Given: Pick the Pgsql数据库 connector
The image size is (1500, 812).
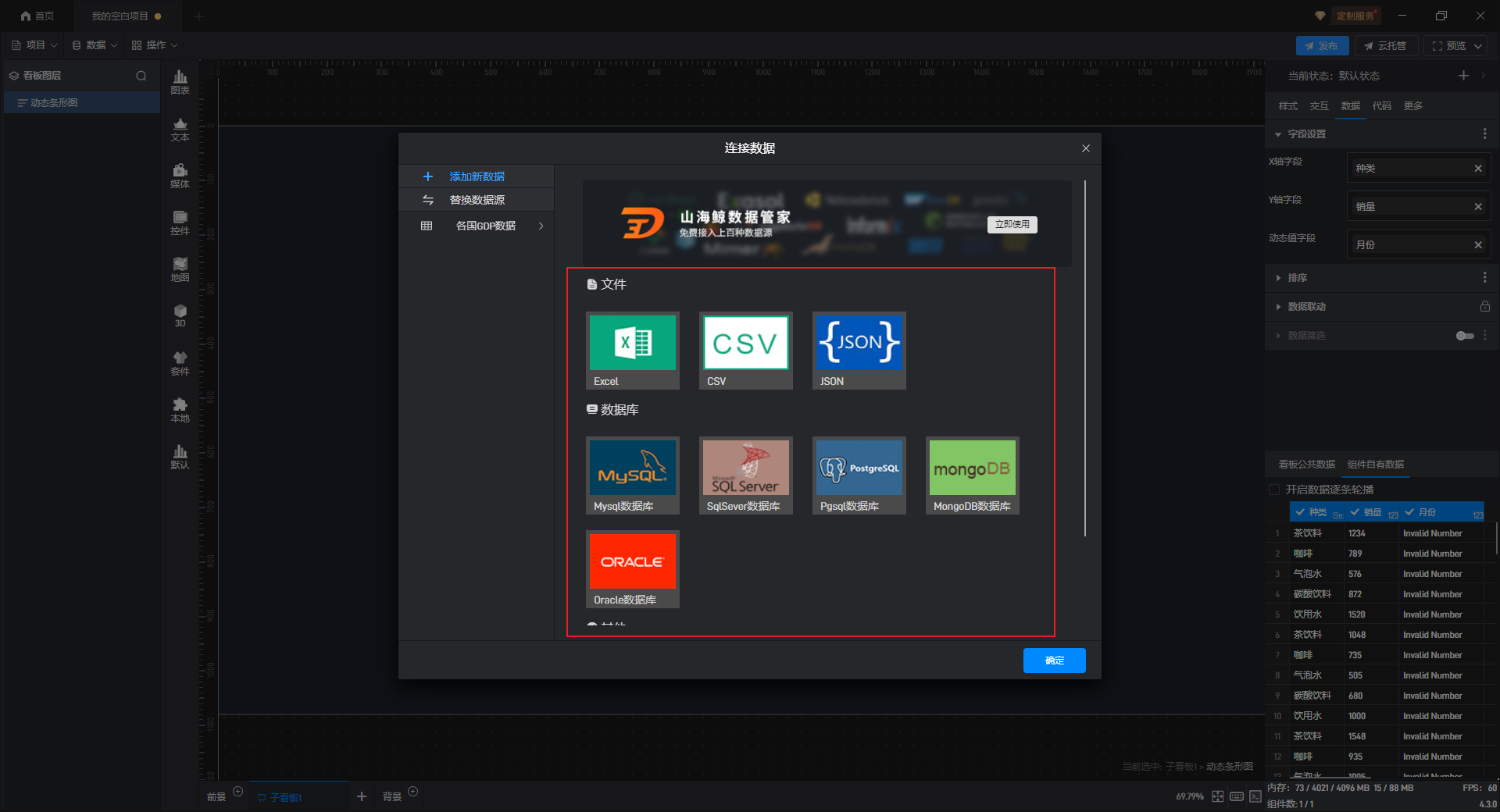Looking at the screenshot, I should [x=859, y=475].
